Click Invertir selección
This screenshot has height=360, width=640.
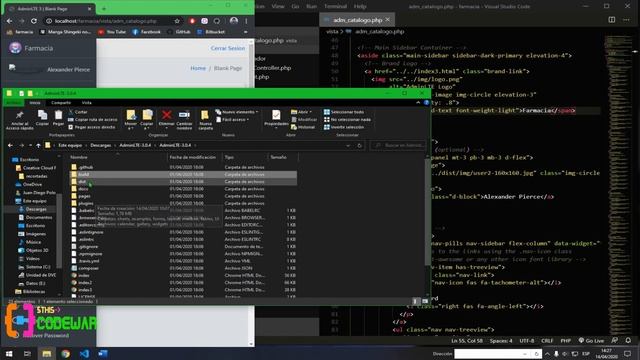[x=344, y=127]
